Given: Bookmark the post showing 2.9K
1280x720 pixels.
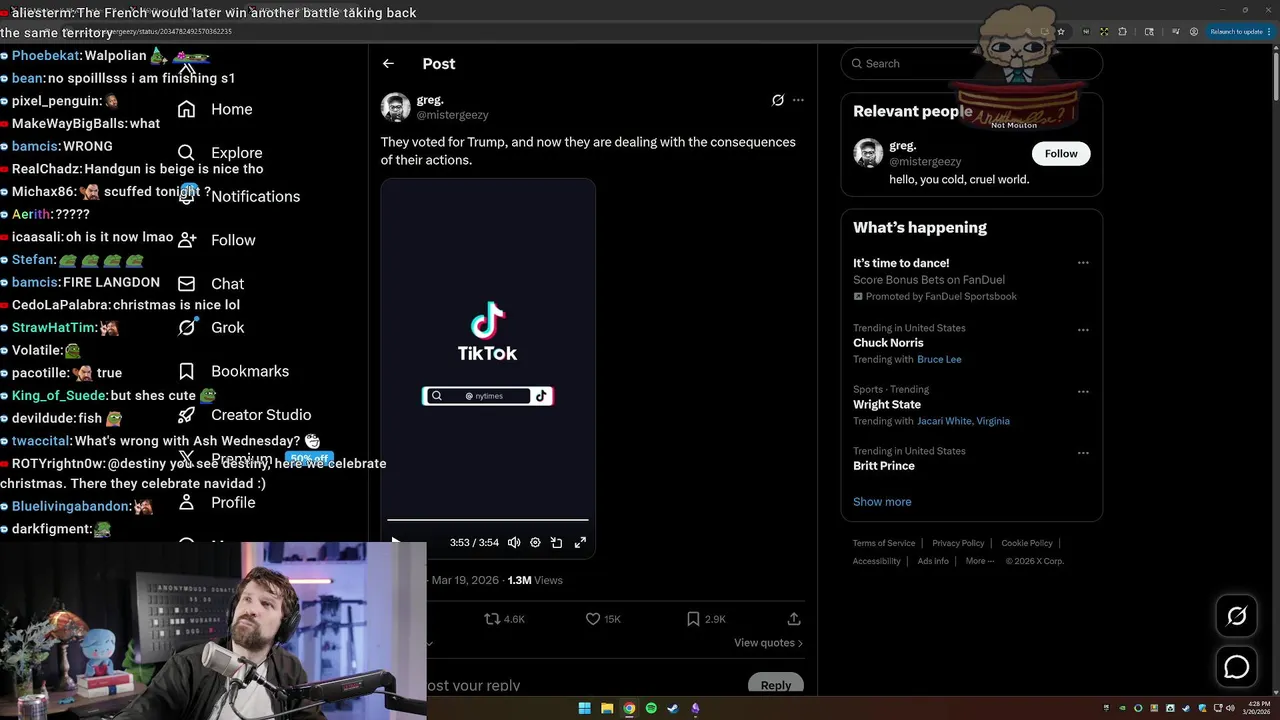Looking at the screenshot, I should tap(706, 619).
